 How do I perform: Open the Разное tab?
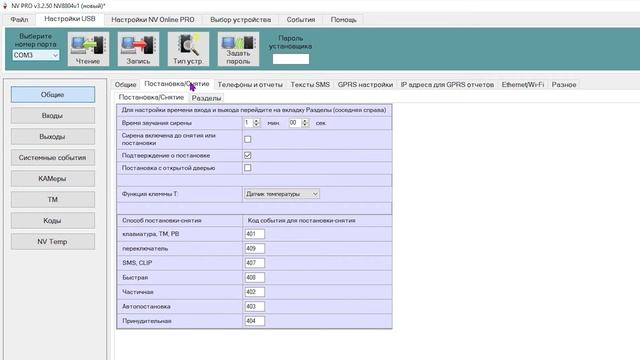[564, 84]
